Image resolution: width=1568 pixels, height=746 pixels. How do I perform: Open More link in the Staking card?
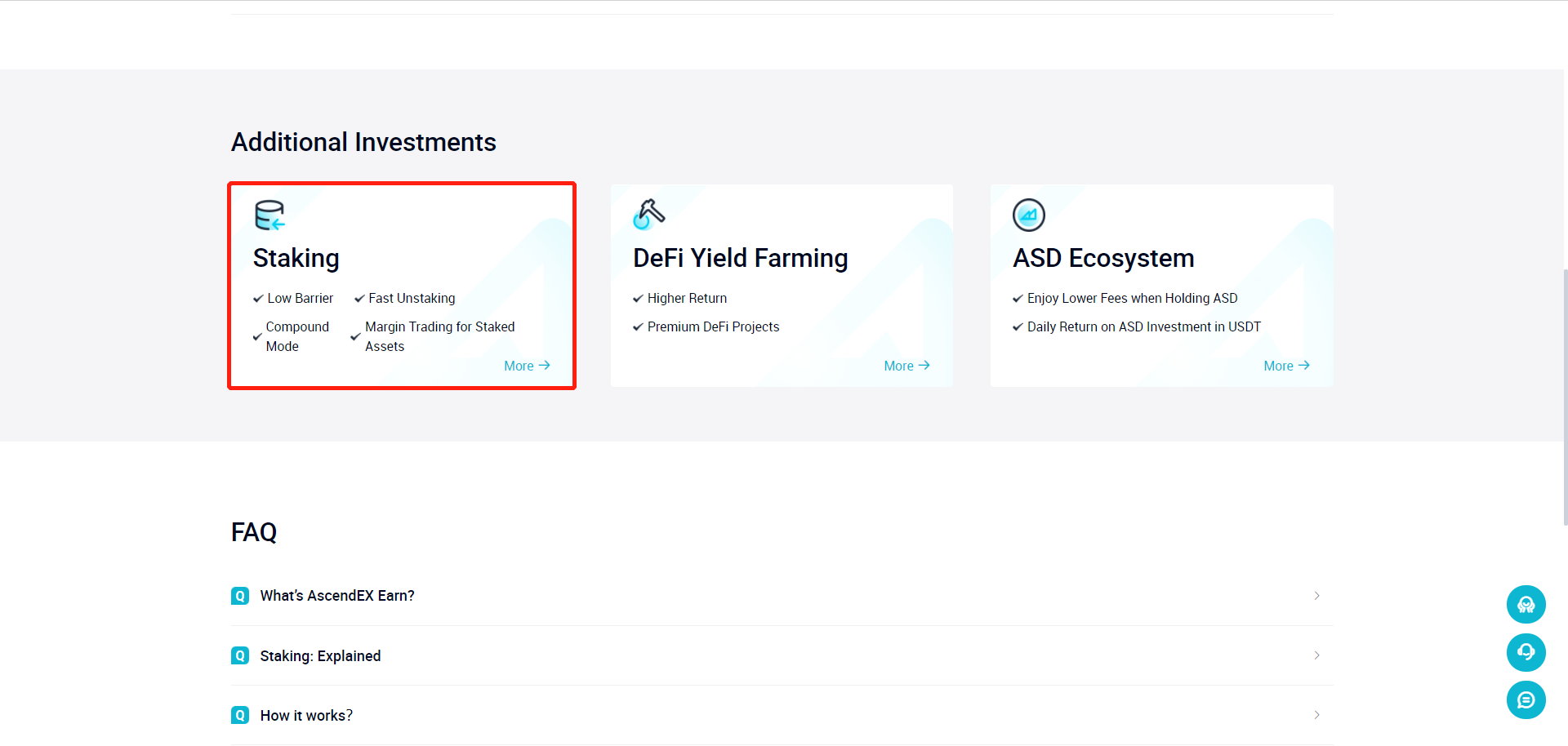pyautogui.click(x=527, y=366)
